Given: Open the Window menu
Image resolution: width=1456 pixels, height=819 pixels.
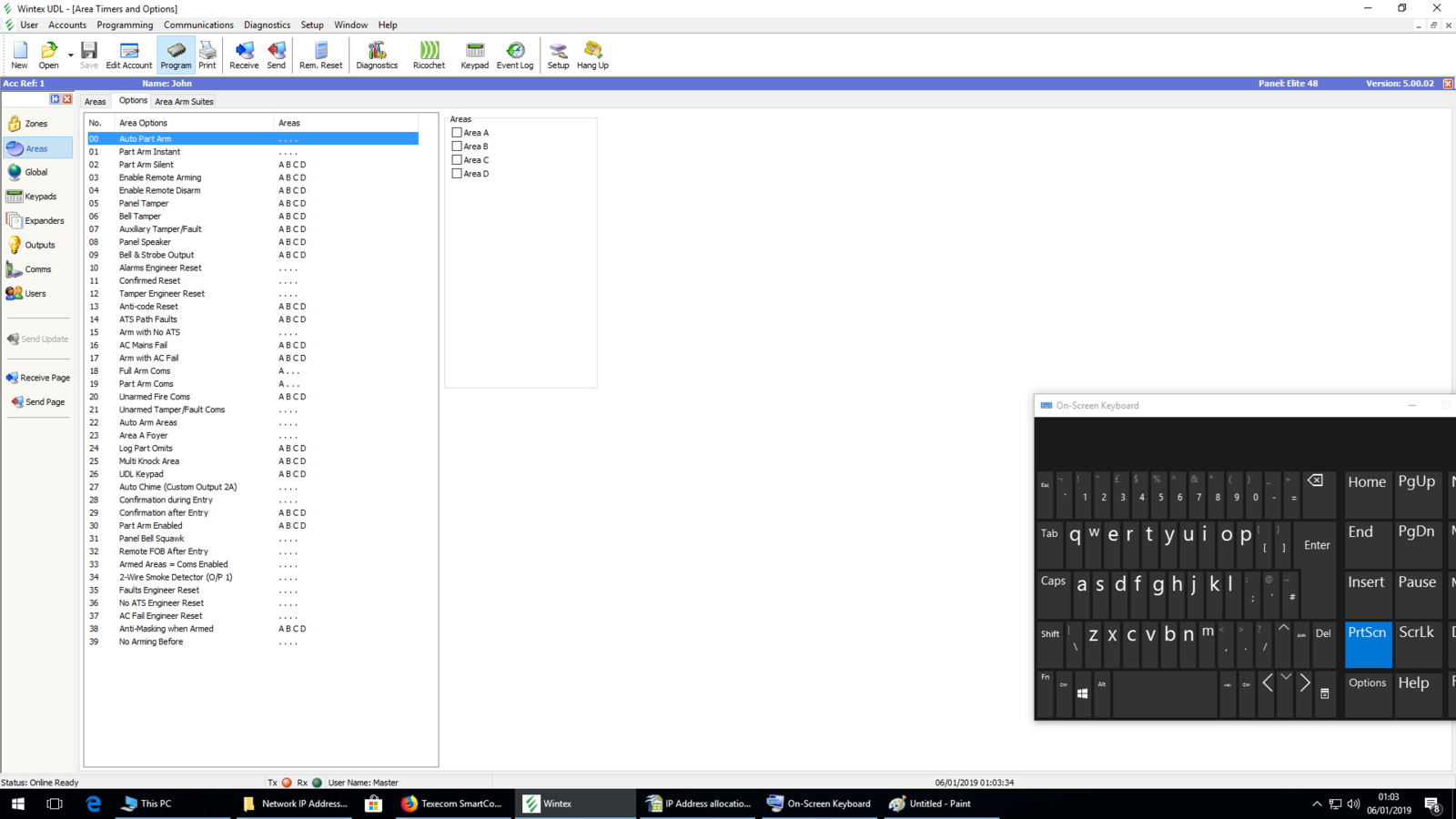Looking at the screenshot, I should point(350,25).
